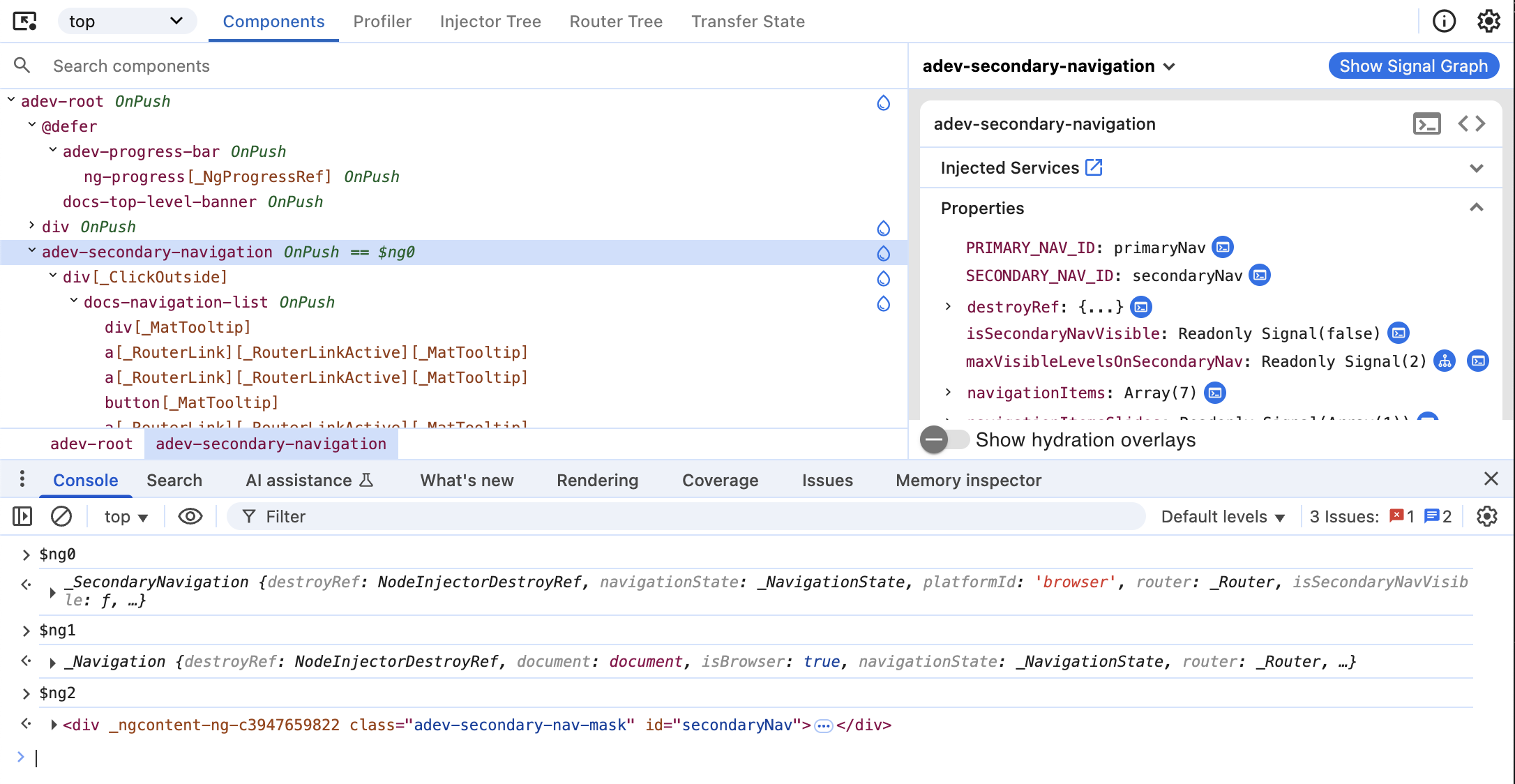Expand the destroyRef property
Screen dimensions: 1515x784
click(x=949, y=307)
